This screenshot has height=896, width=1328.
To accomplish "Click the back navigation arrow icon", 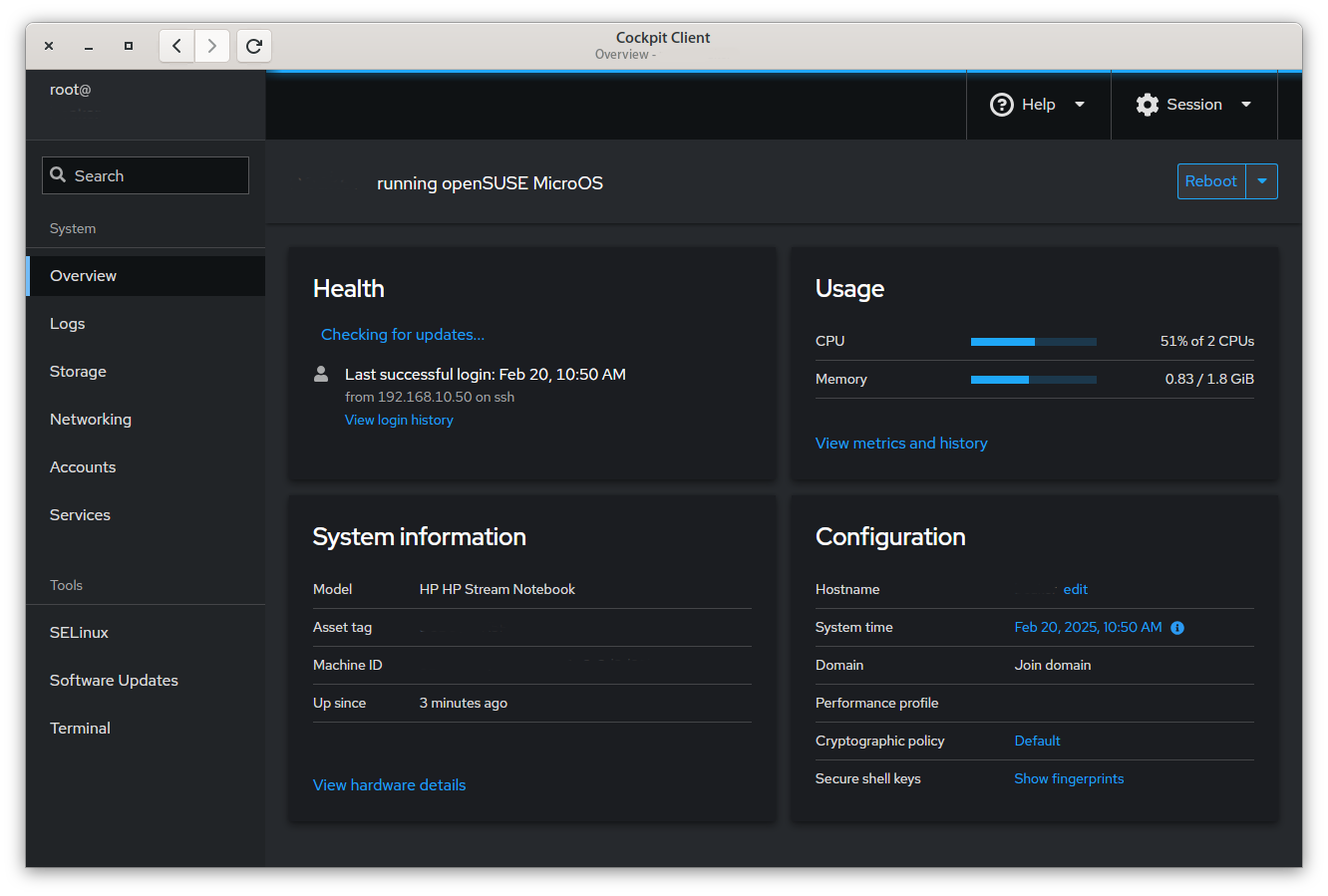I will (176, 46).
